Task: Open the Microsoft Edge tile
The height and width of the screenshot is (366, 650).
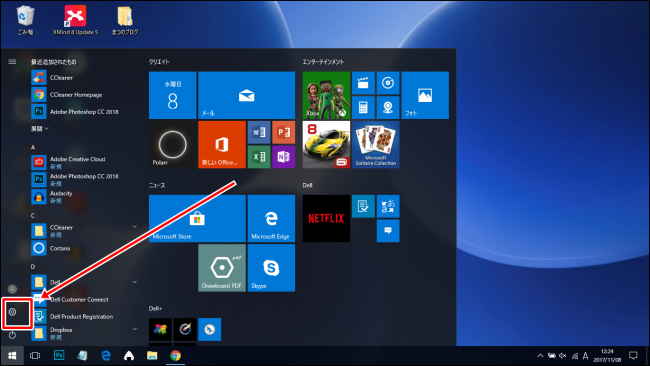Action: [x=271, y=218]
